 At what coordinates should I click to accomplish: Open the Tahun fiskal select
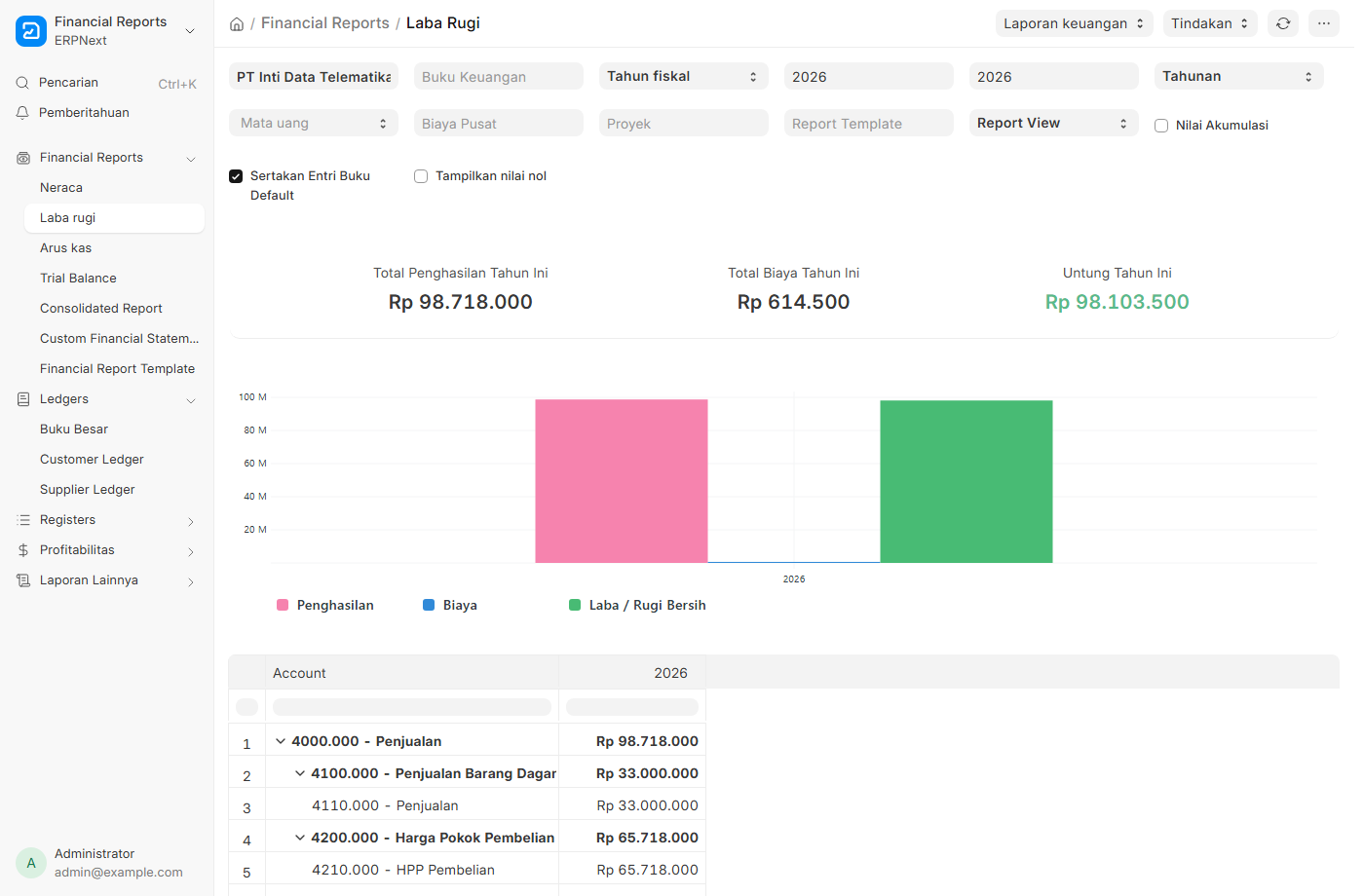tap(683, 76)
